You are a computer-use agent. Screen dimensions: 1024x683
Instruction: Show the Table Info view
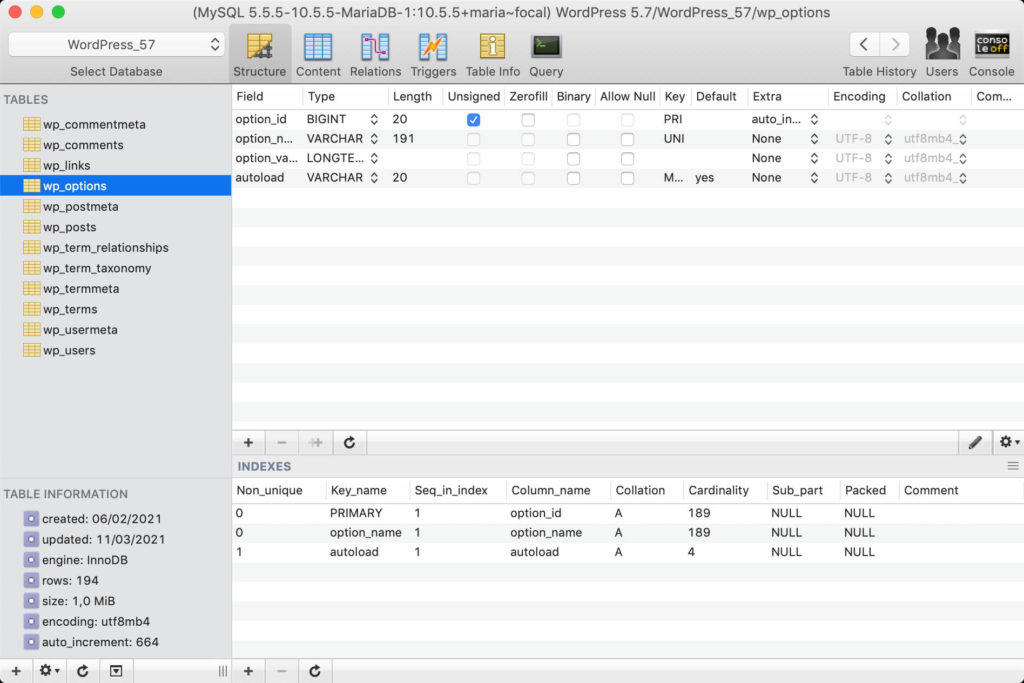[492, 55]
